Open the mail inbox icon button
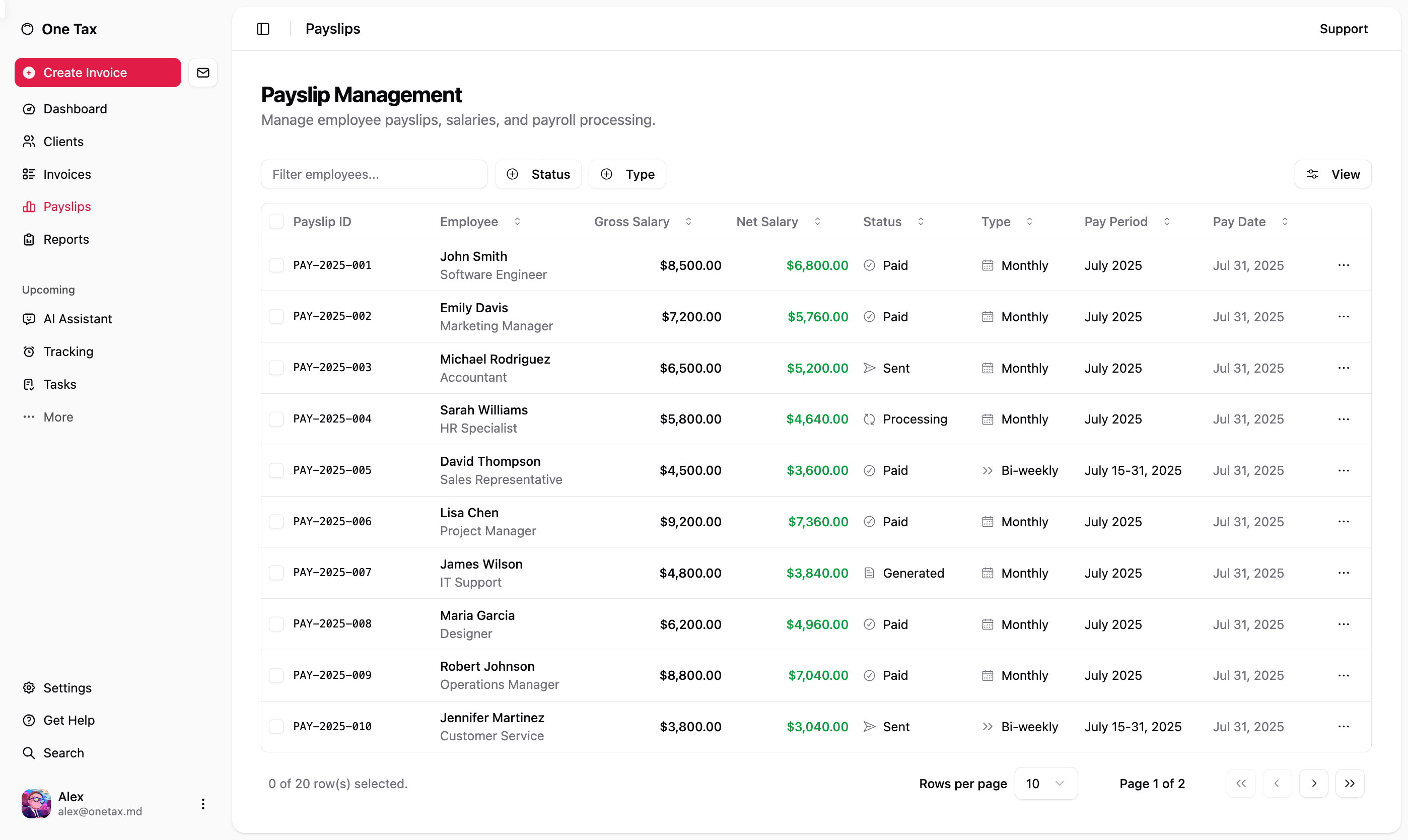The width and height of the screenshot is (1408, 840). coord(202,73)
